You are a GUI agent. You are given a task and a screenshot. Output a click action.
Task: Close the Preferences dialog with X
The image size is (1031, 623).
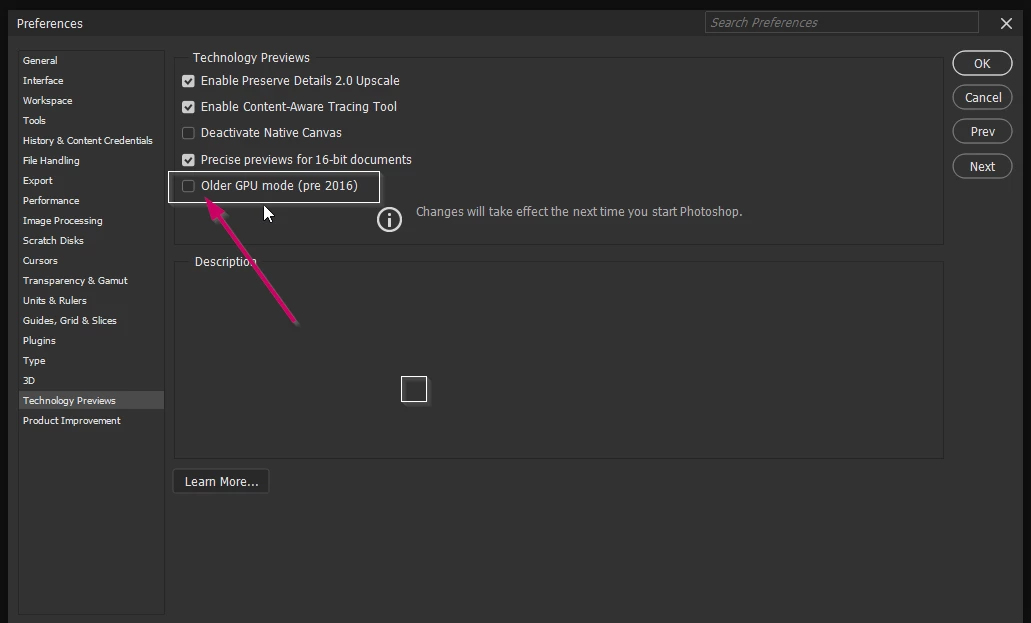[x=1006, y=24]
